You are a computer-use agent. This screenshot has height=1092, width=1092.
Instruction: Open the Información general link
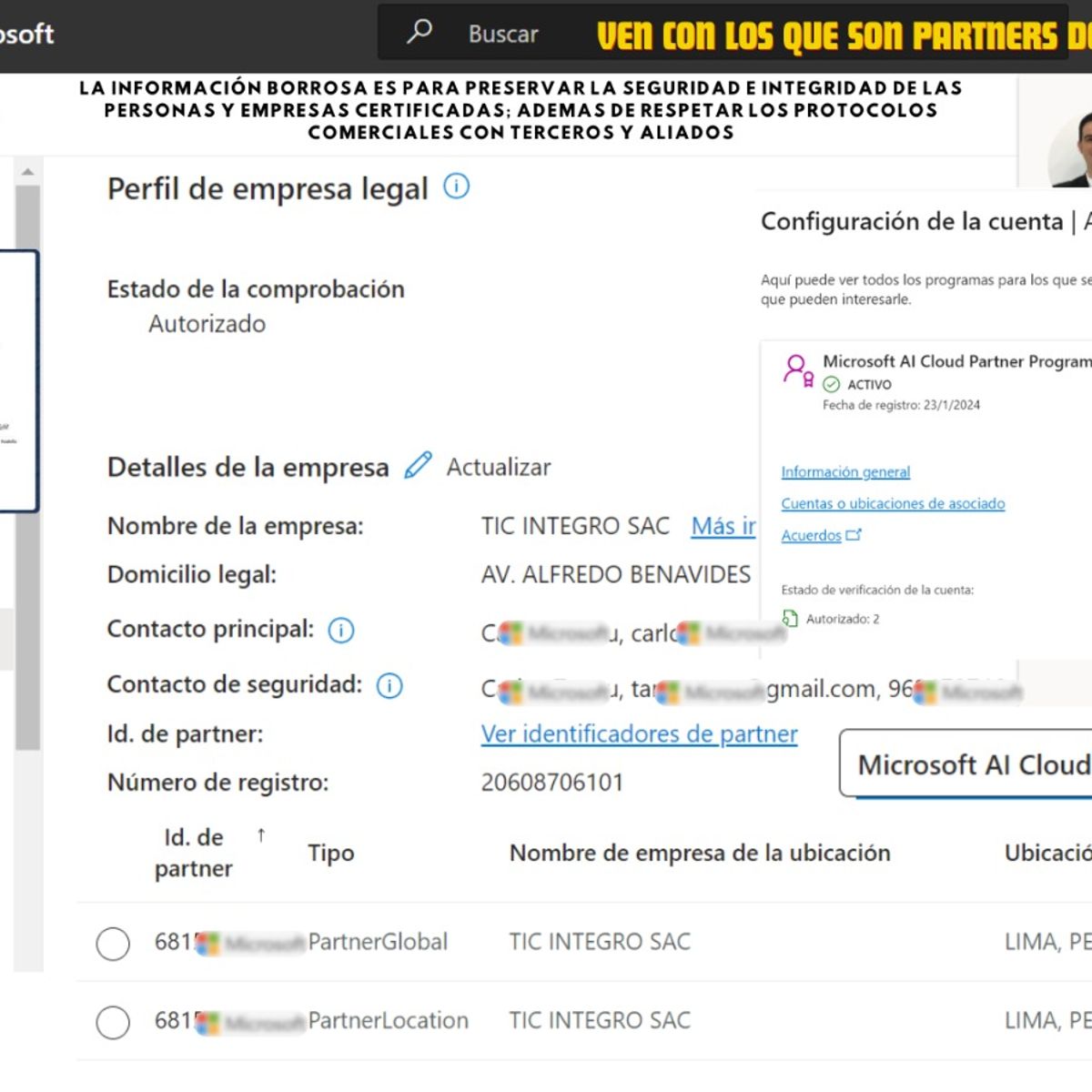(x=845, y=471)
